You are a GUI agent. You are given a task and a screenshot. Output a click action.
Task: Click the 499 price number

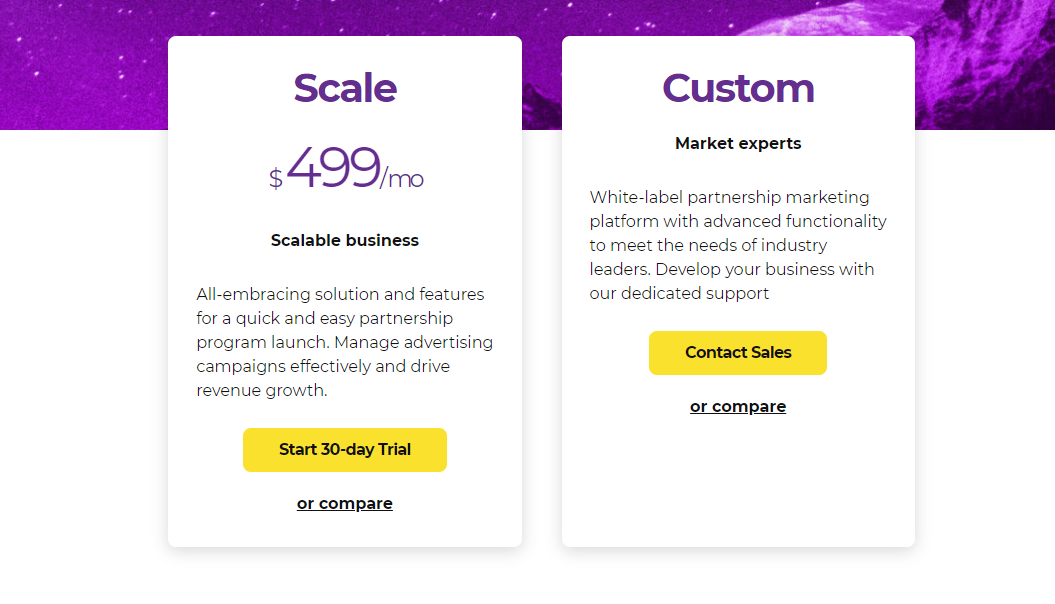click(334, 167)
